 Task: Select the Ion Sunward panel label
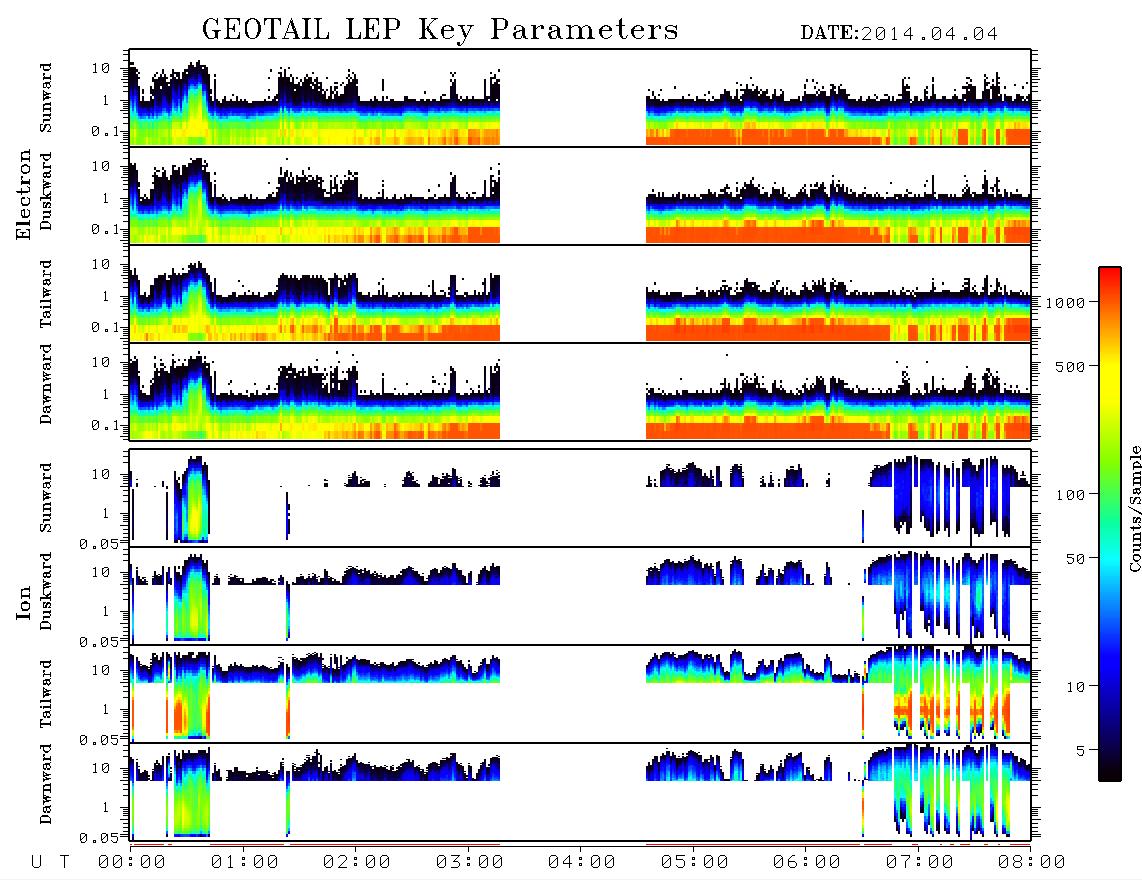(x=46, y=498)
